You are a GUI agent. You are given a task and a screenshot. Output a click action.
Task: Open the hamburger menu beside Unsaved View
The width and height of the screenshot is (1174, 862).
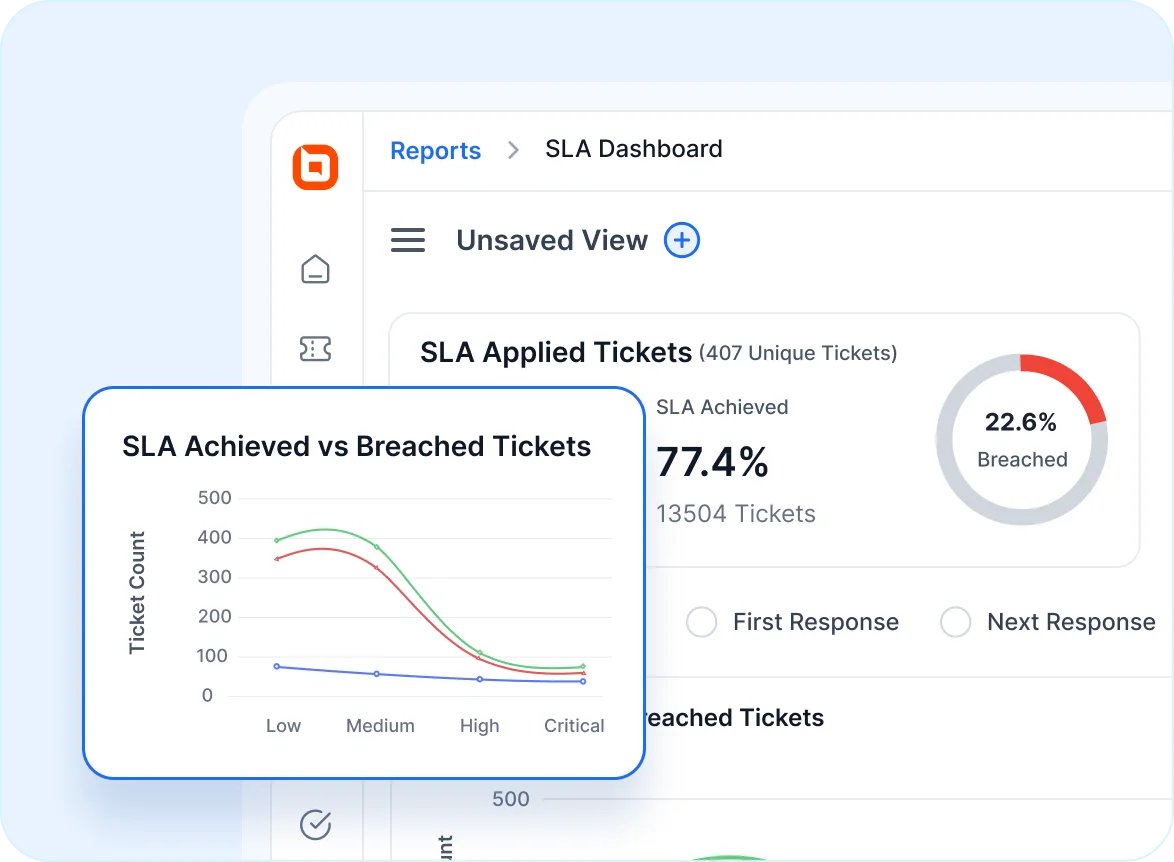[x=408, y=240]
